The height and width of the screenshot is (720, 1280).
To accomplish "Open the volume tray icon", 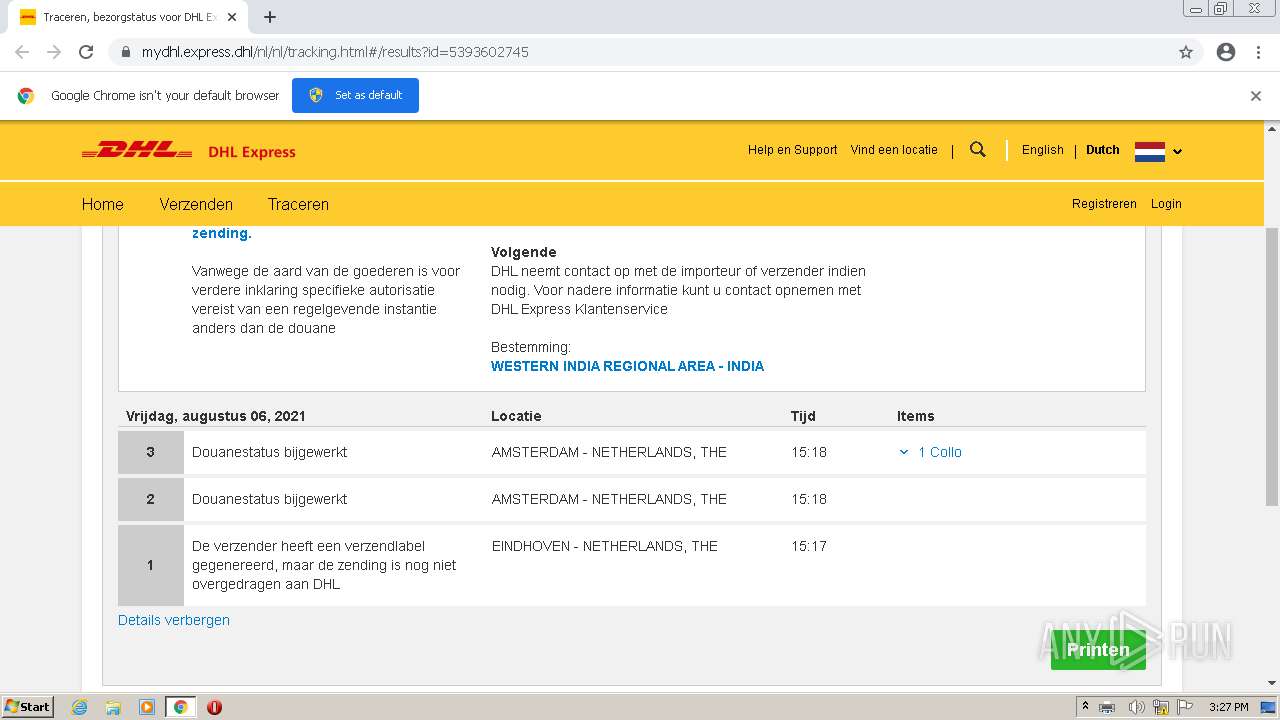I will (1136, 707).
